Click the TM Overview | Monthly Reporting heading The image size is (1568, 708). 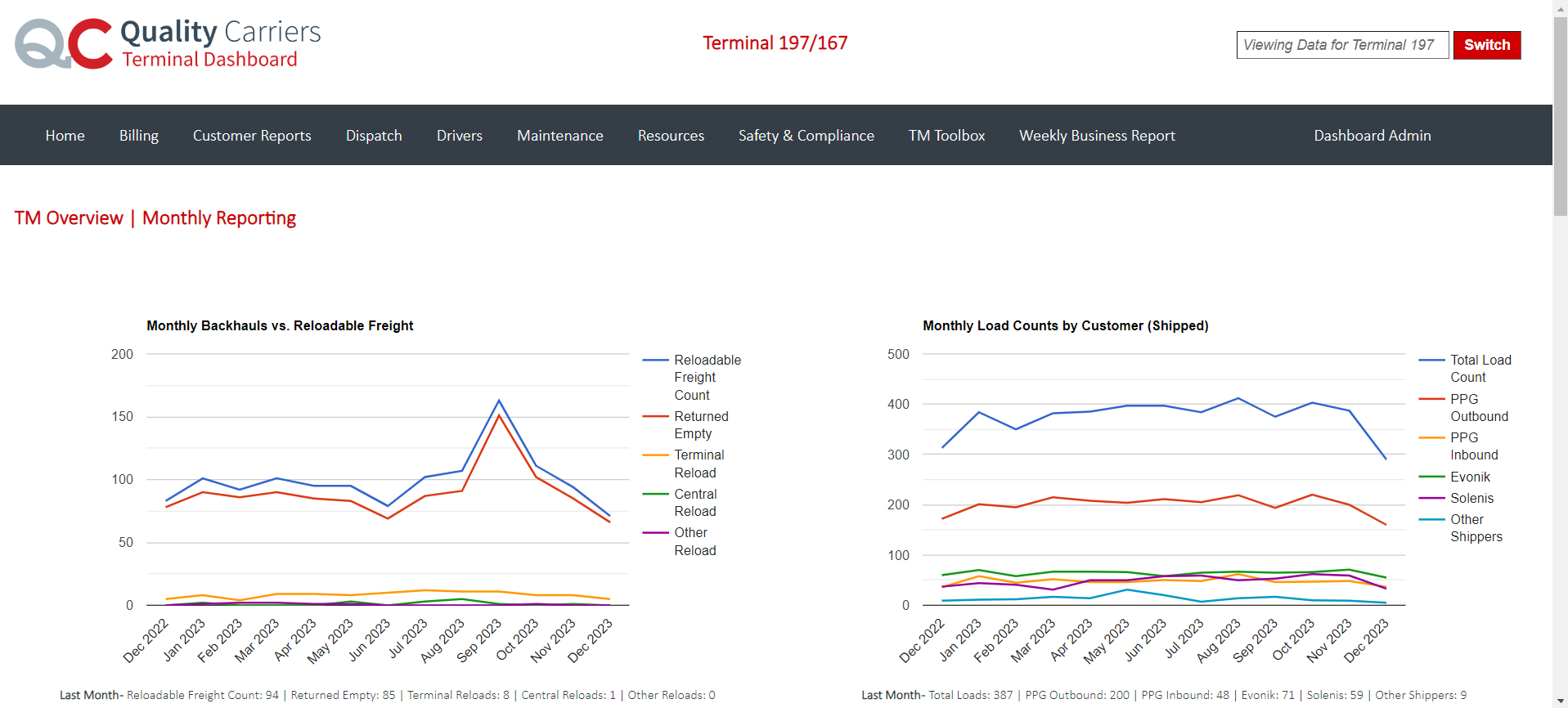coord(155,218)
